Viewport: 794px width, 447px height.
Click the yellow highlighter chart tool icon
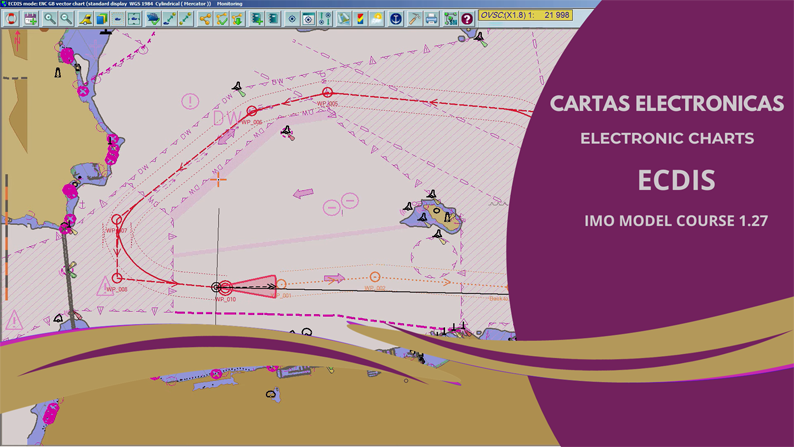[85, 19]
